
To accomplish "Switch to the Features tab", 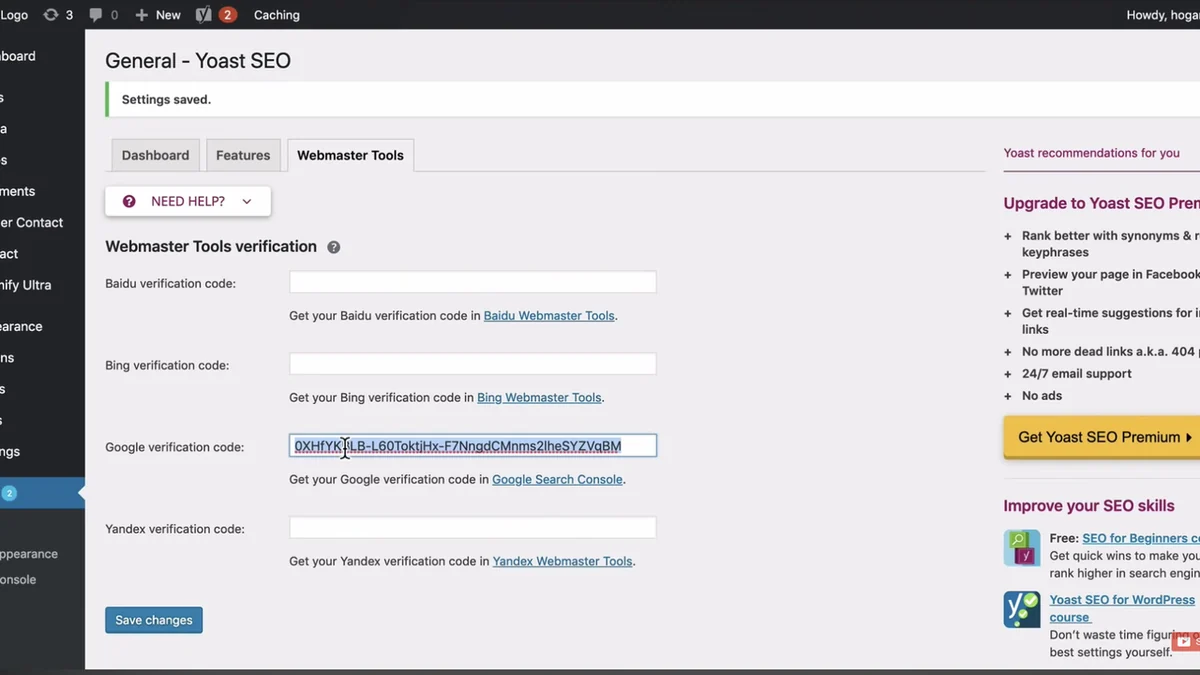I will click(x=243, y=155).
